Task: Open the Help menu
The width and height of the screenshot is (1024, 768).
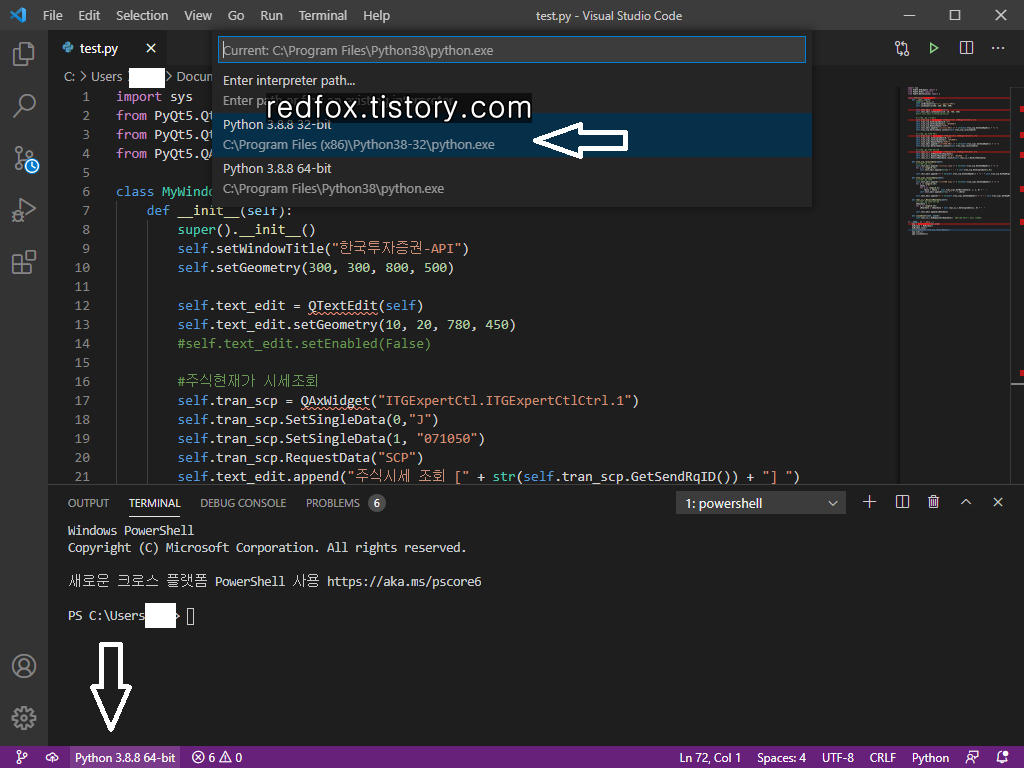Action: (376, 16)
